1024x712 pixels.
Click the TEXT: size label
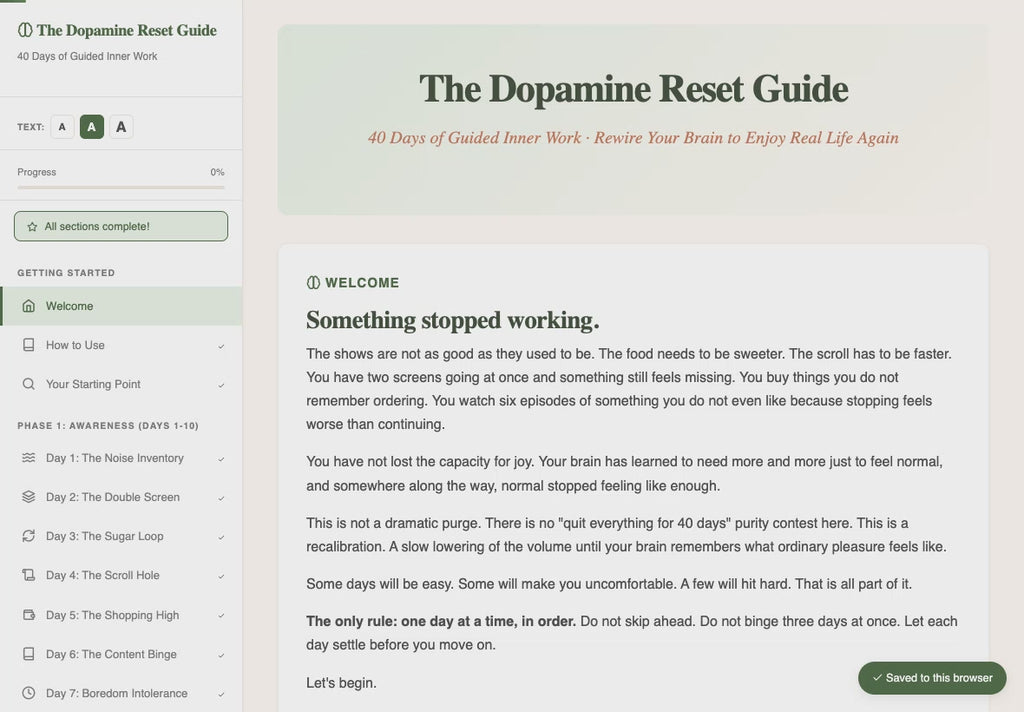click(31, 127)
